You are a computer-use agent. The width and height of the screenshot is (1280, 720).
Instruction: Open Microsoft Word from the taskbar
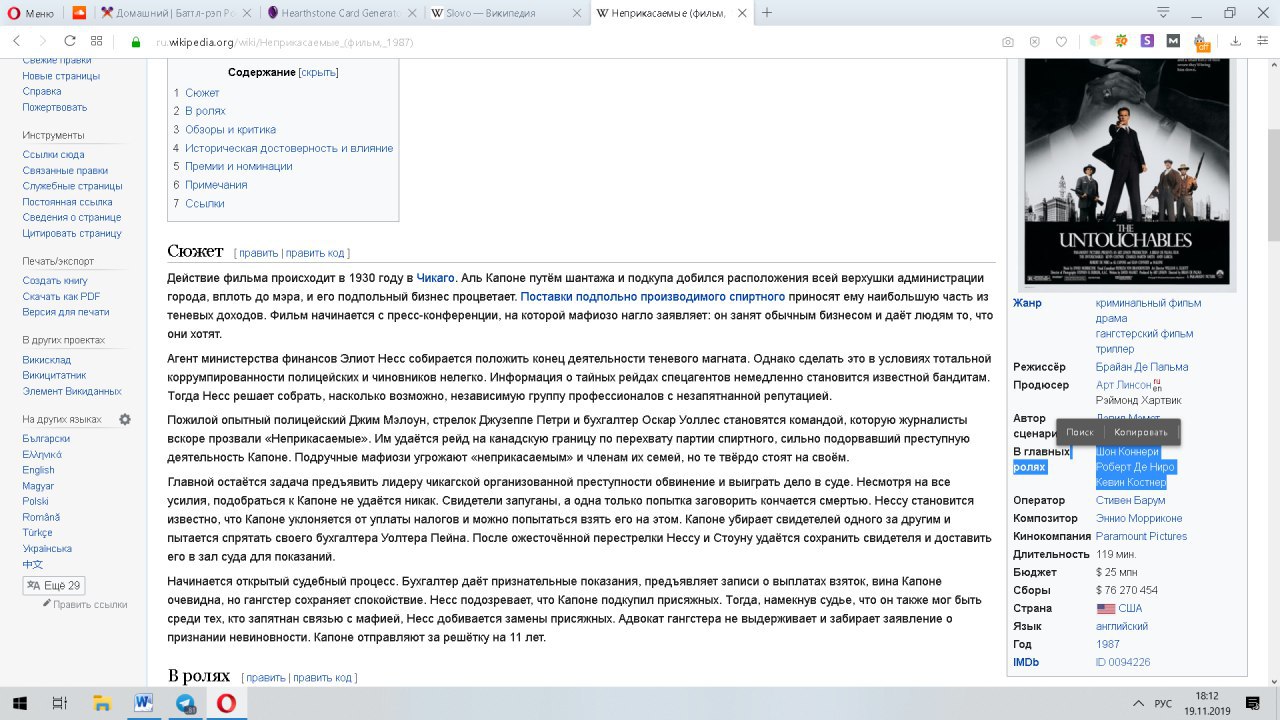pos(143,703)
